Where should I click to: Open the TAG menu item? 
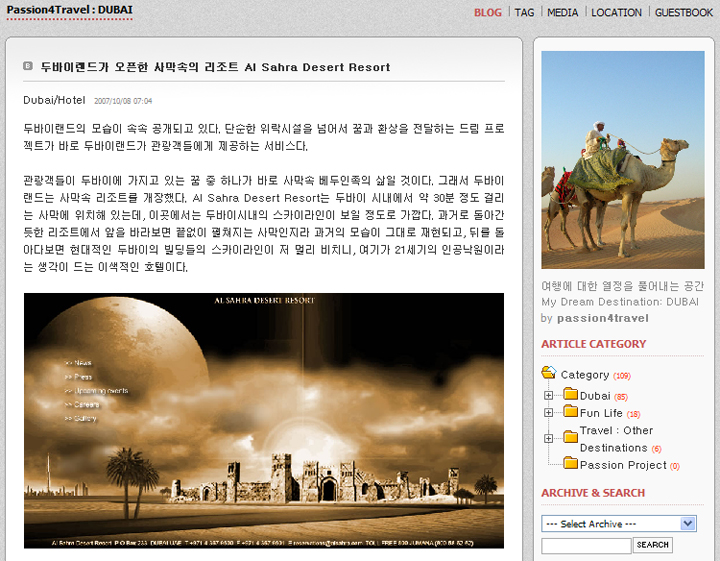tap(524, 12)
